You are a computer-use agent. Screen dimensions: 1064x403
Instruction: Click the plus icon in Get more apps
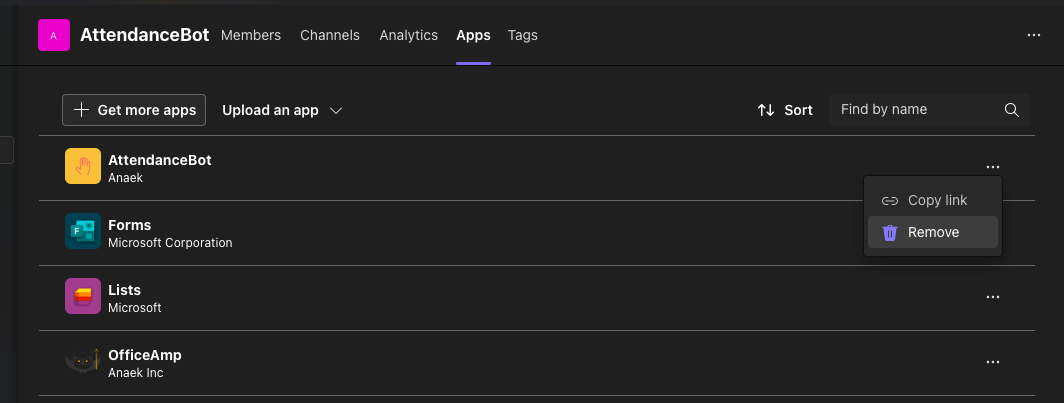[x=81, y=110]
